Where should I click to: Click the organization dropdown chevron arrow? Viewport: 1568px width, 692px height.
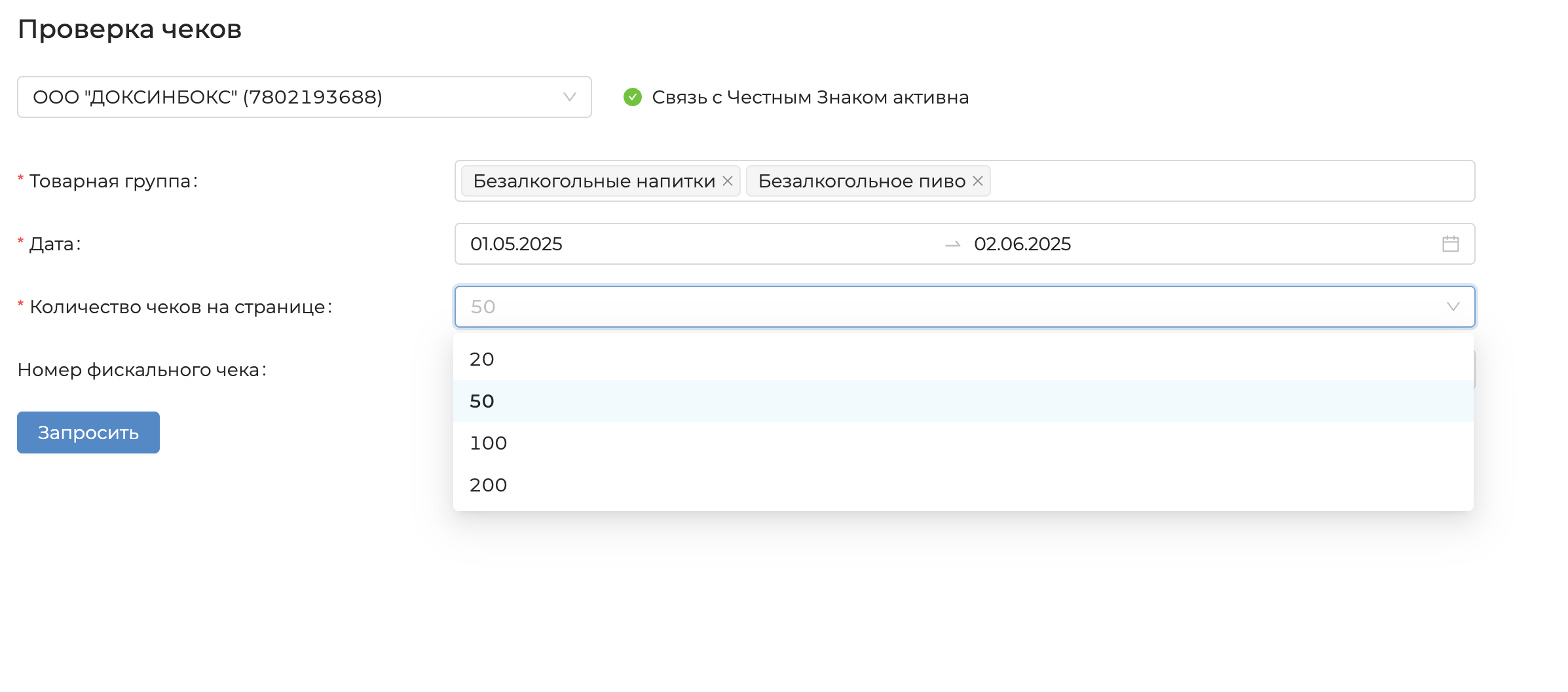tap(569, 97)
